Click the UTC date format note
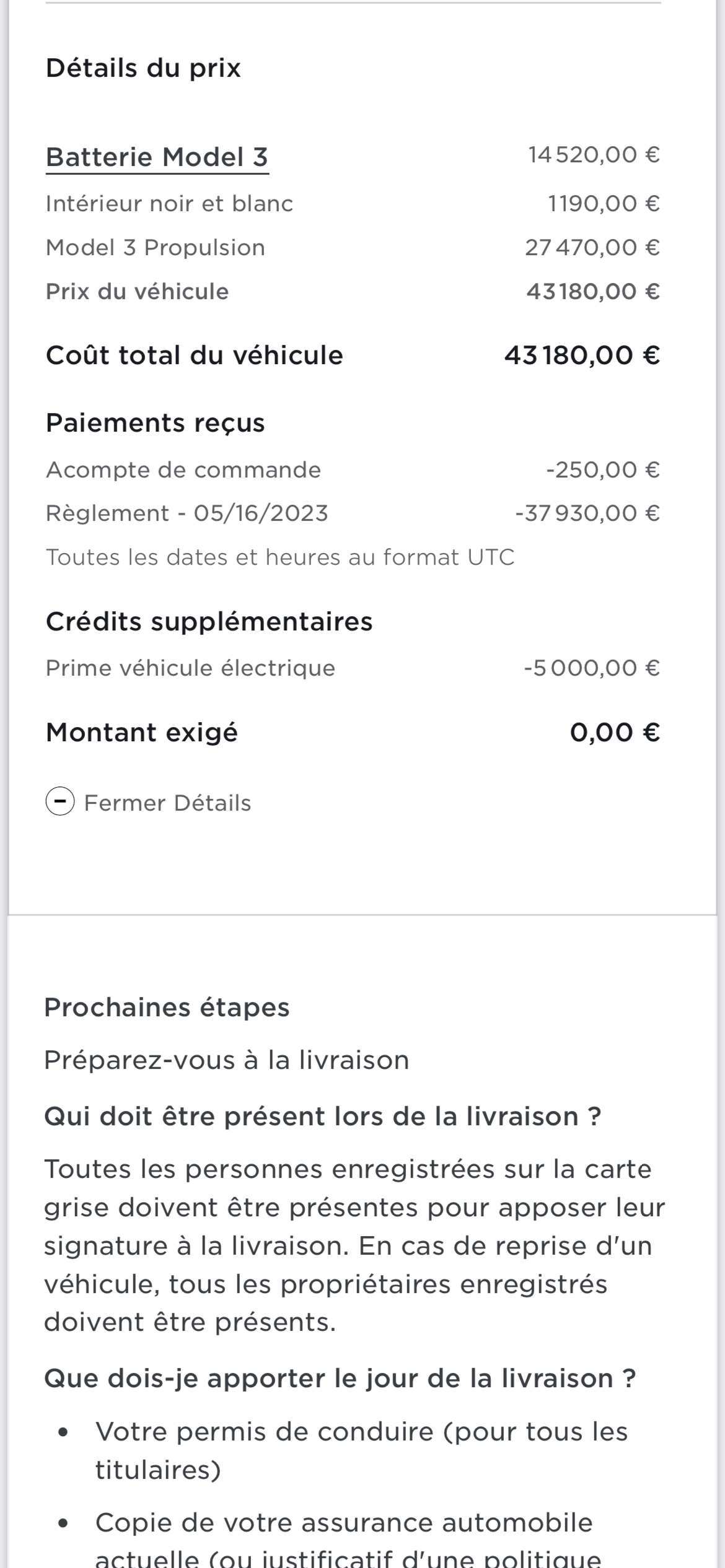The image size is (725, 1568). coord(280,557)
